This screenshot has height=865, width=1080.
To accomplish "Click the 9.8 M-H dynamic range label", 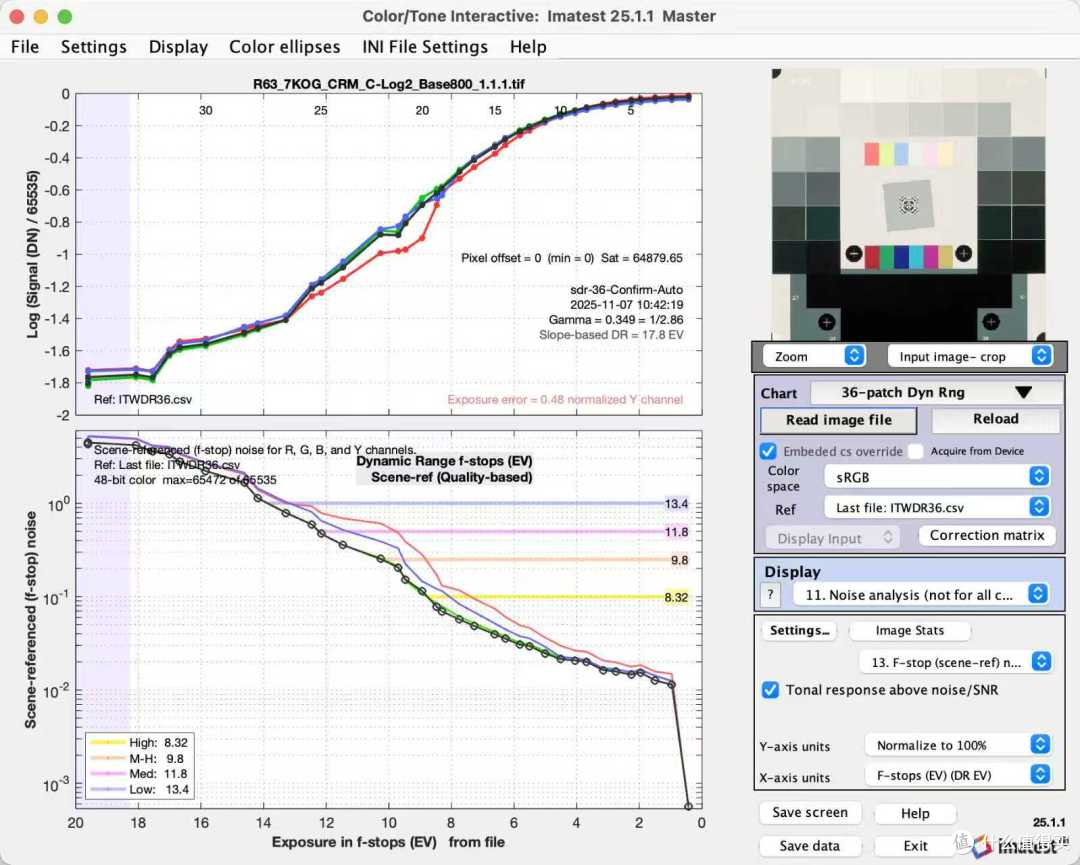I will [x=678, y=560].
